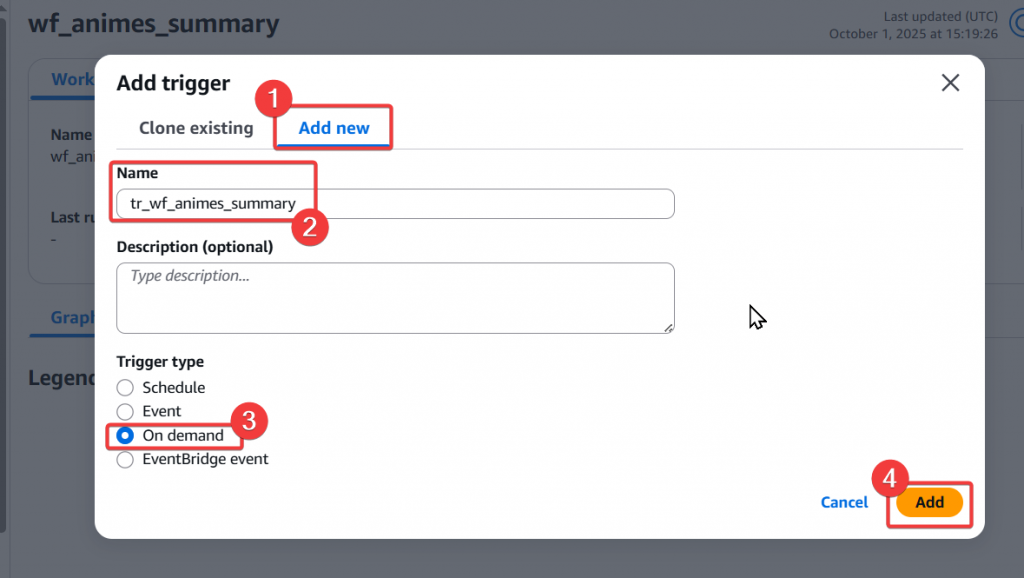Choose the On demand radio option

click(125, 436)
